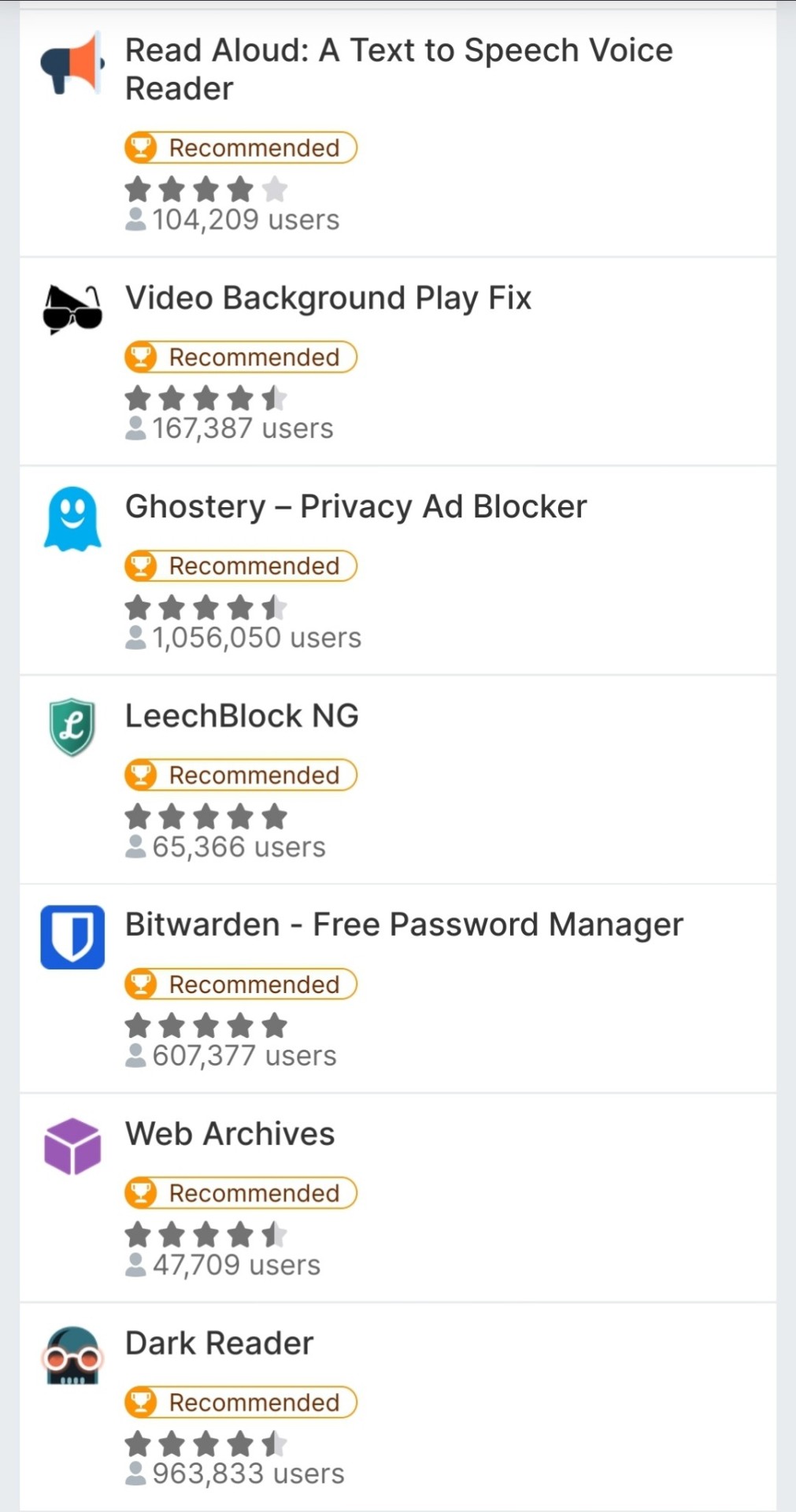Click the Recommended badge under Dark Reader
Viewport: 796px width, 1512px height.
pyautogui.click(x=241, y=1402)
